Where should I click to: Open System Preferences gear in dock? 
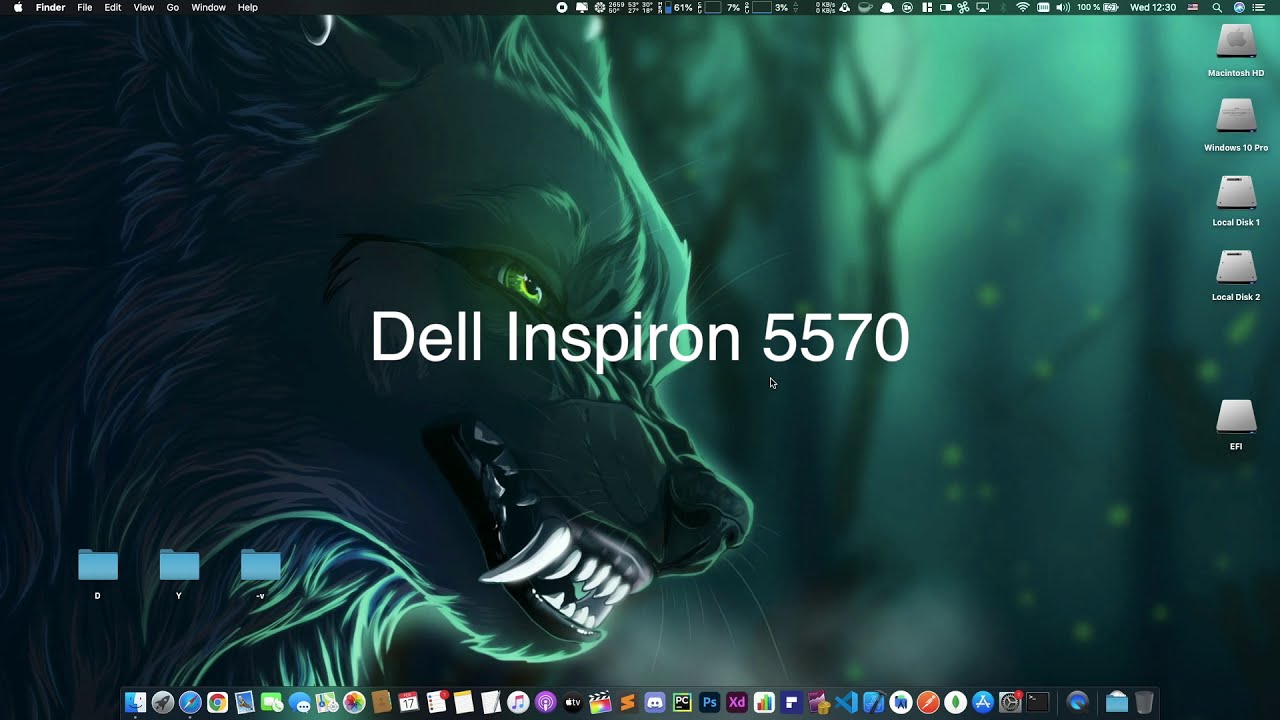point(1010,703)
